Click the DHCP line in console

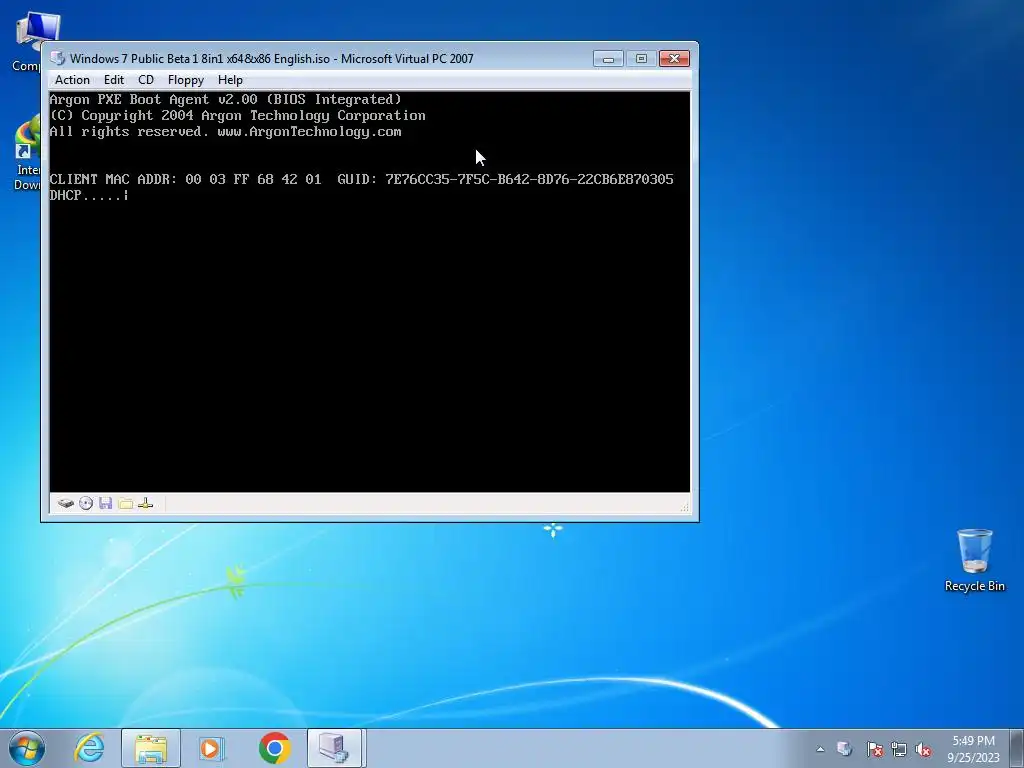pos(89,195)
